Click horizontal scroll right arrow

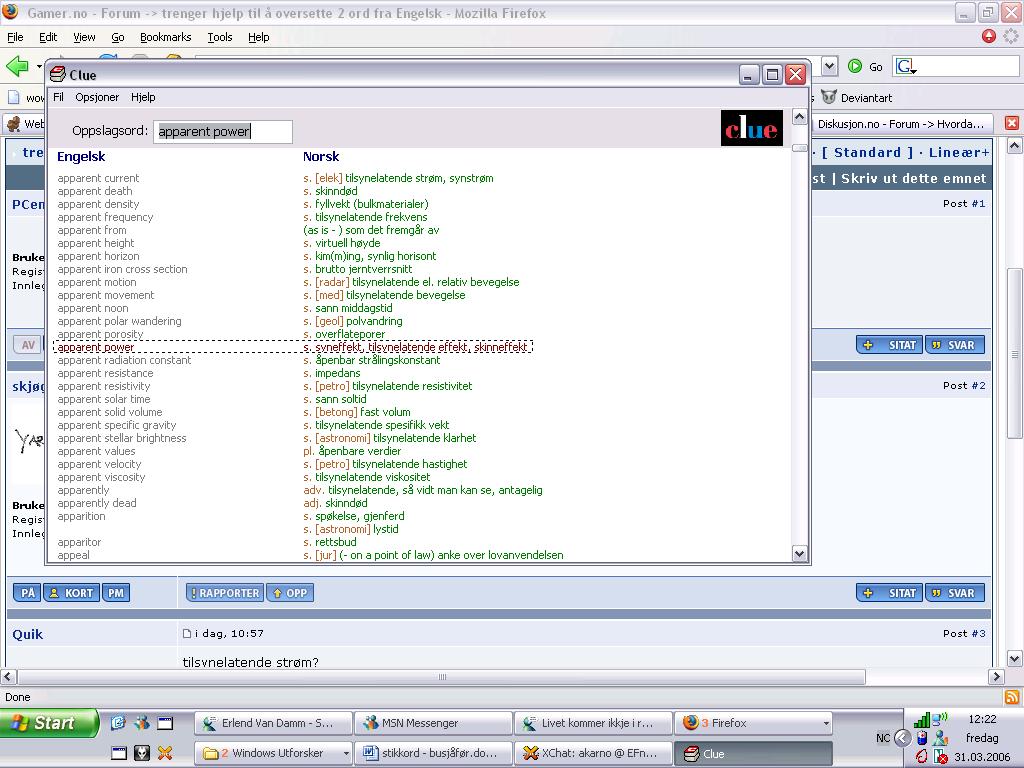[997, 677]
